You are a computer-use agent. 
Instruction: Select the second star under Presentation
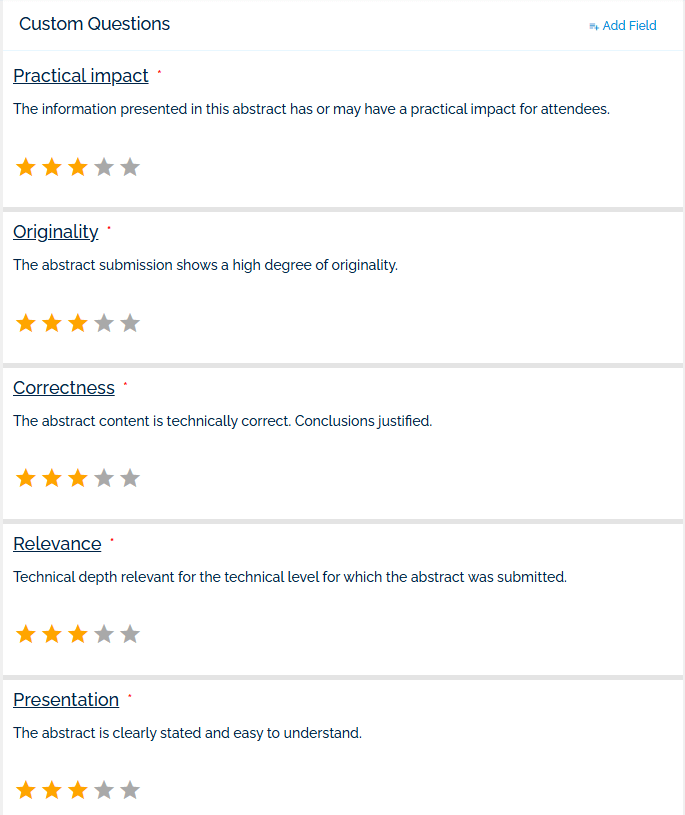(x=52, y=789)
